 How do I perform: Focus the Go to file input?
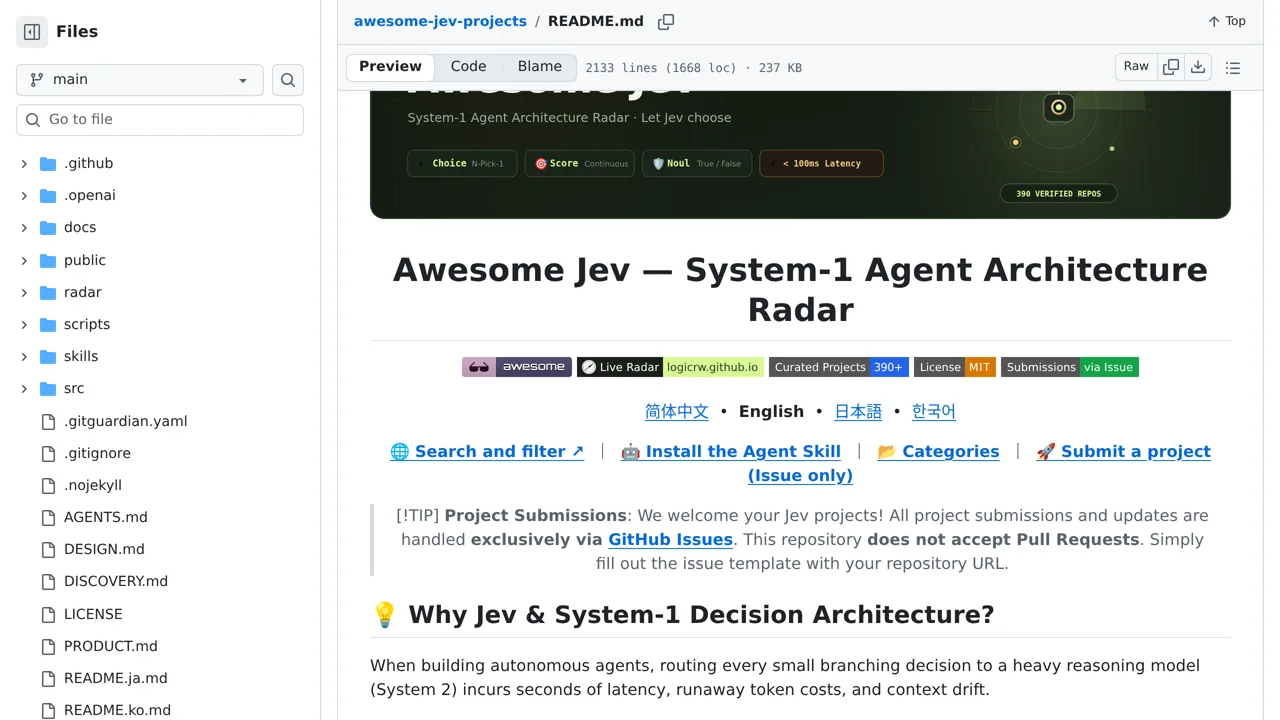click(x=160, y=120)
